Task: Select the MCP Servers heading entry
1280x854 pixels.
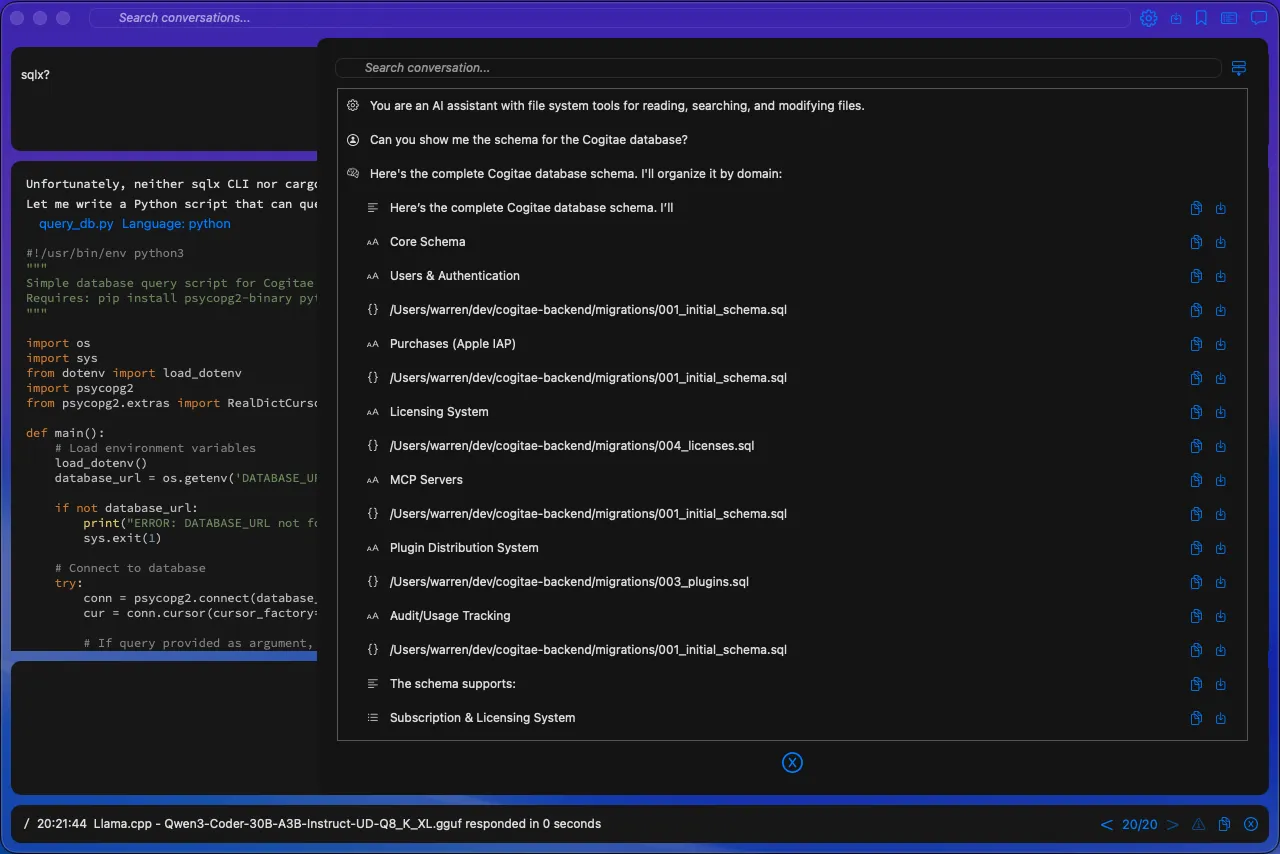Action: click(426, 480)
